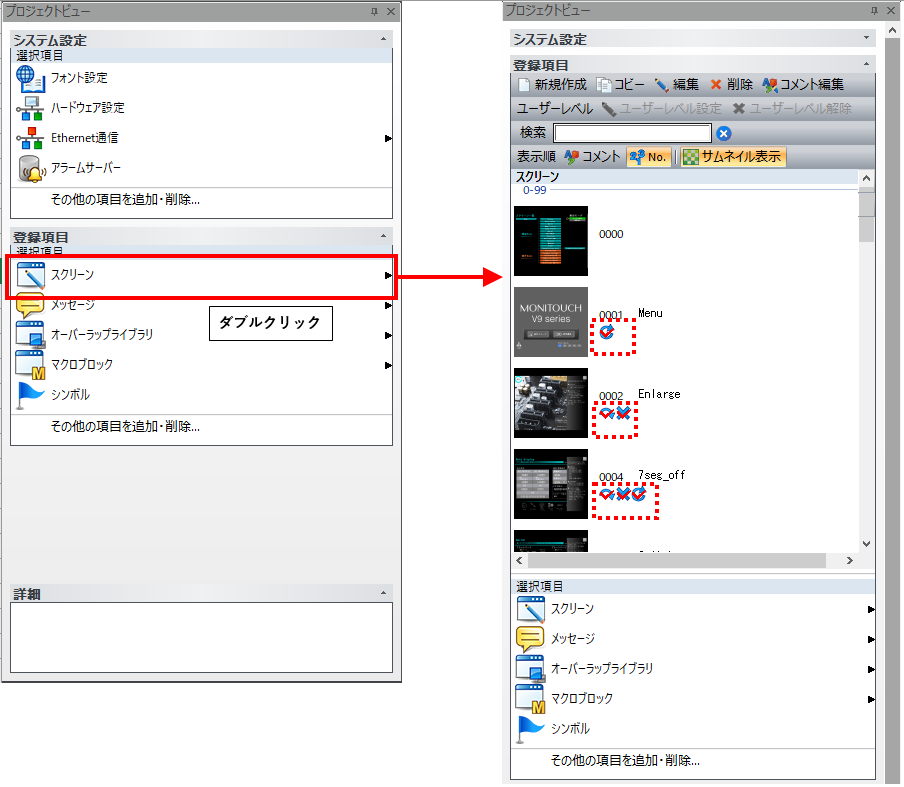
Task: Toggle サムネイル表示 thumbnail view
Action: pyautogui.click(x=734, y=157)
